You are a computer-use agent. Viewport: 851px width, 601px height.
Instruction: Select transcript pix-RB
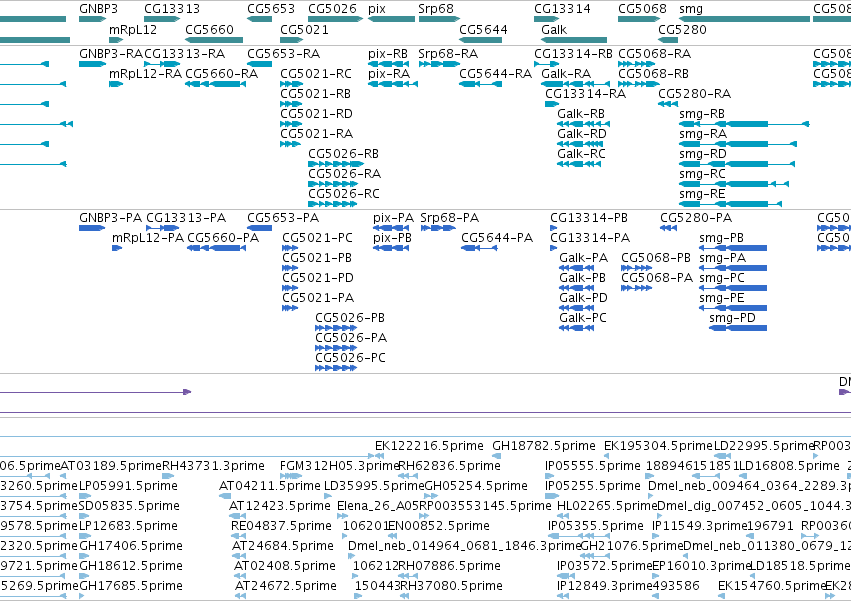(388, 64)
